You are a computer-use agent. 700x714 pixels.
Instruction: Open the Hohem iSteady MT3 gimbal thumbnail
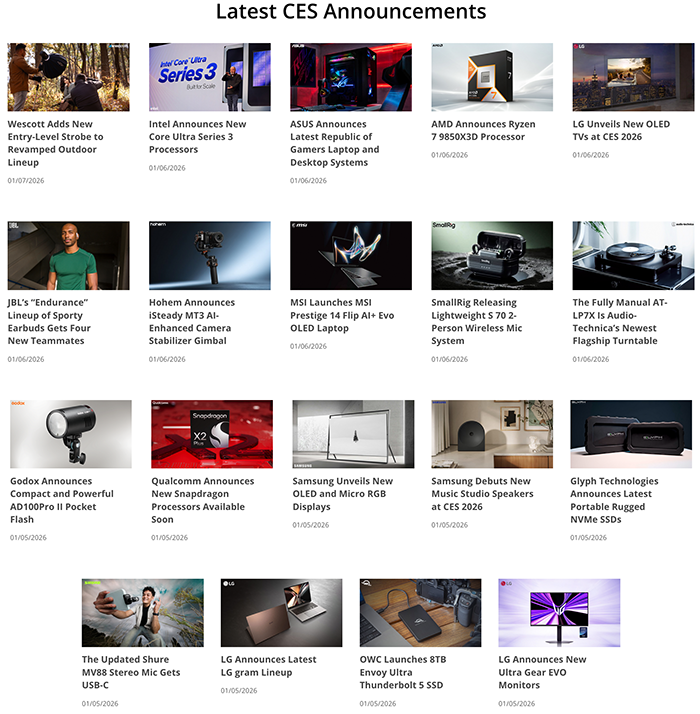click(x=209, y=255)
